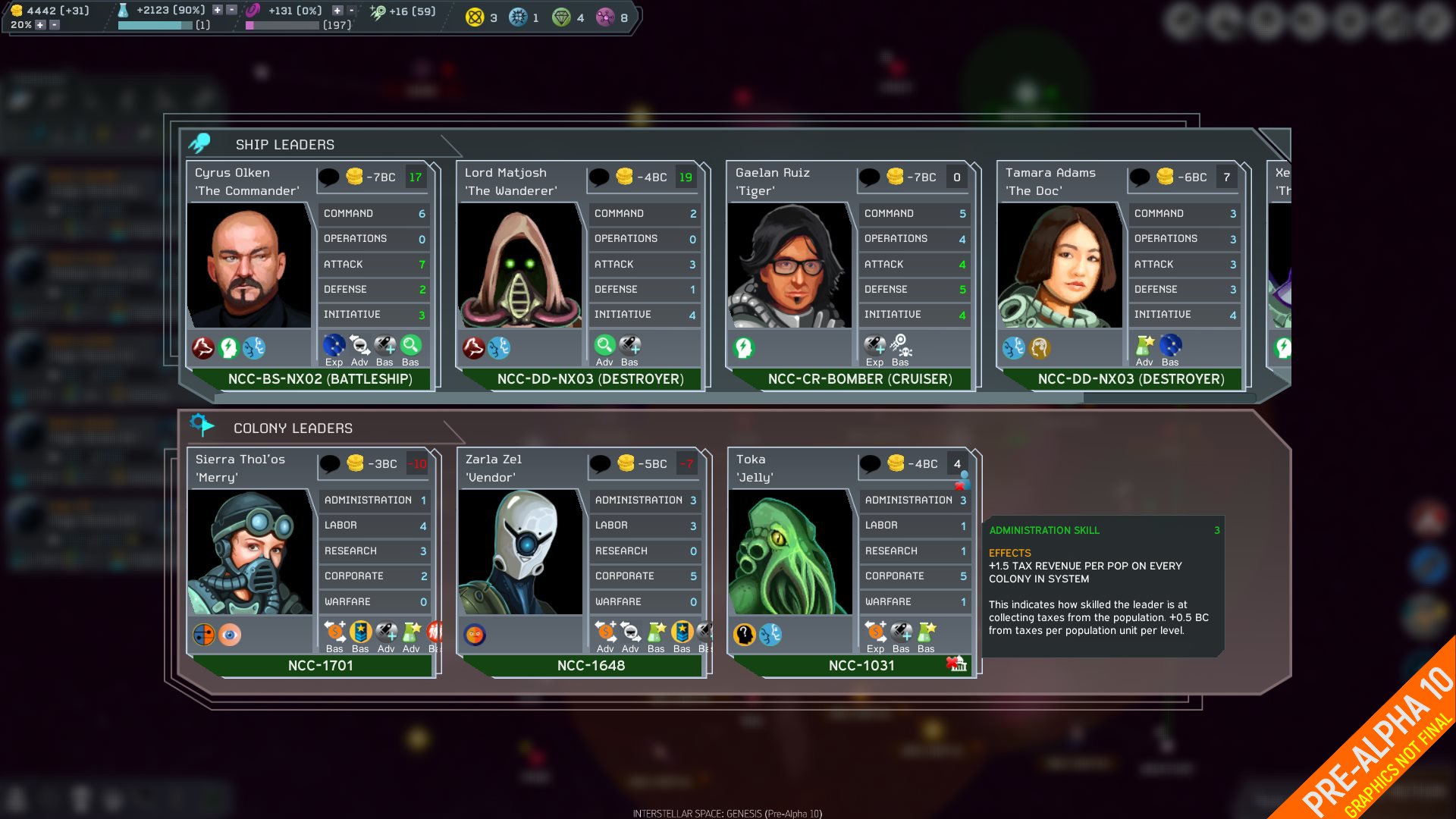The width and height of the screenshot is (1456, 819).
Task: Click the NCC-BS-NX02 (BATTLESHIP) assignment label
Action: tap(320, 379)
